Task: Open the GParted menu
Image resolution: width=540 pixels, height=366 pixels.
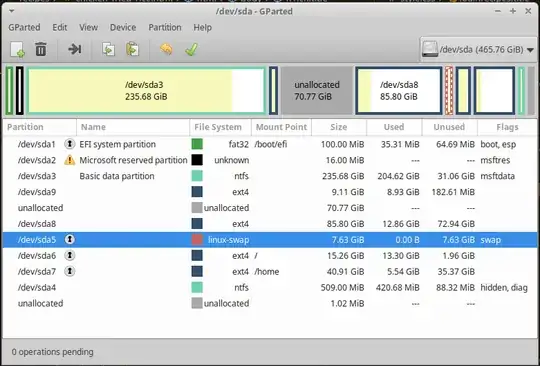Action: tap(24, 27)
